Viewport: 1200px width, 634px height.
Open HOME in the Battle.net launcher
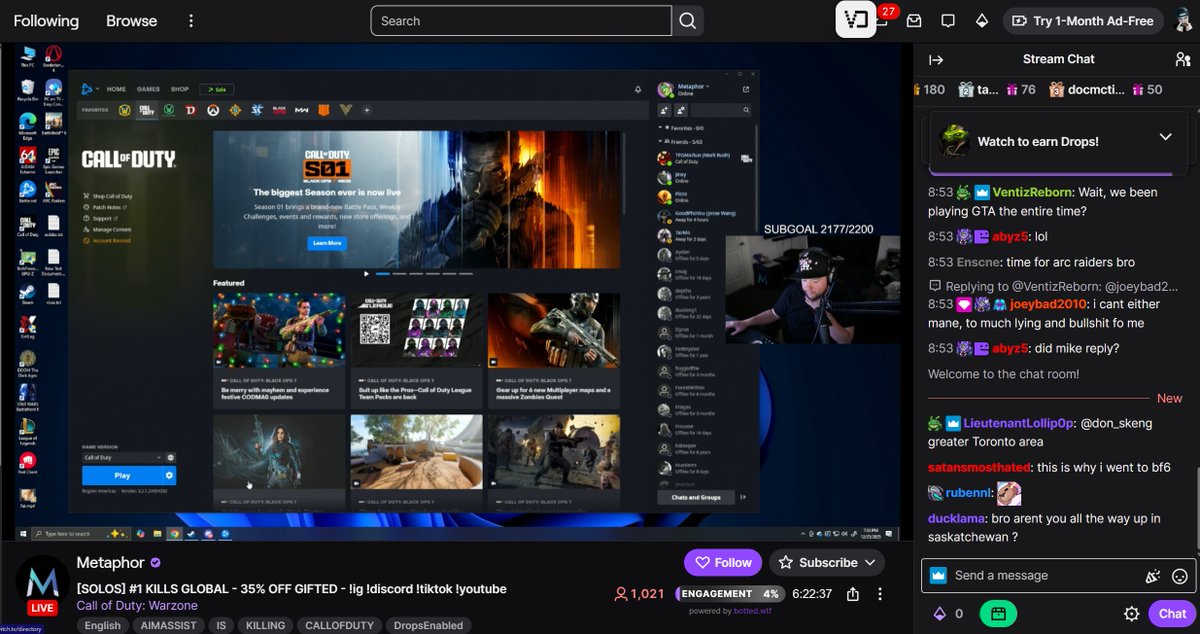(x=117, y=89)
